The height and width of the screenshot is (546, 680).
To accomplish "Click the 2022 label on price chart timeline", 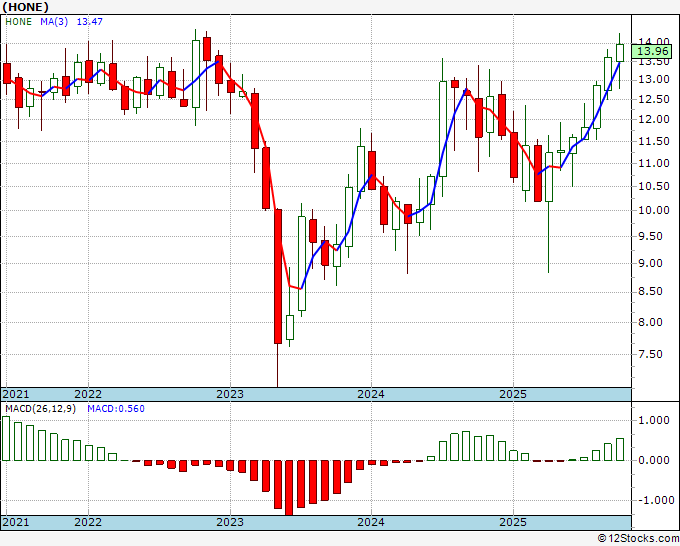I will point(88,394).
